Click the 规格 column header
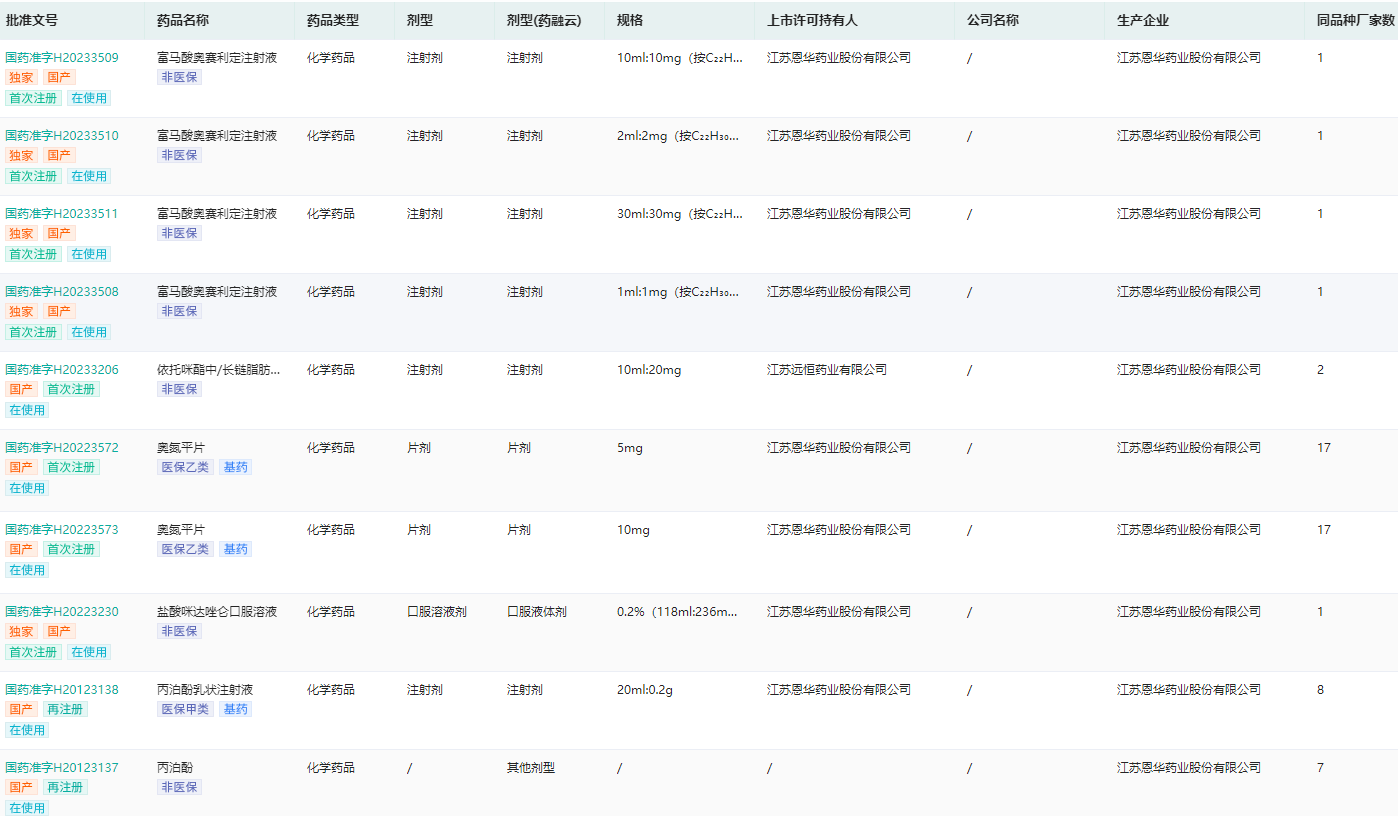 pos(630,20)
